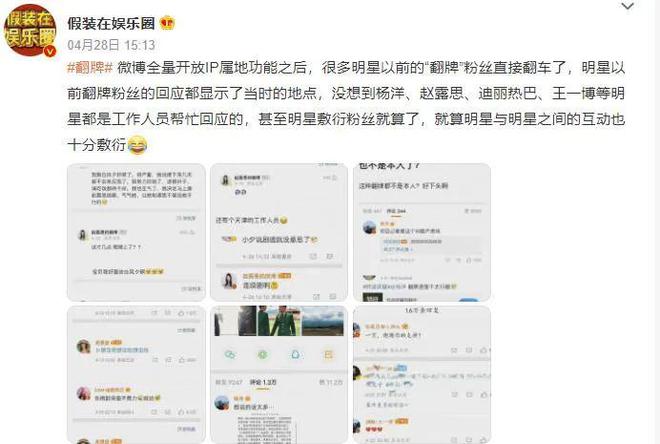Image resolution: width=660 pixels, height=444 pixels.
Task: Click the orange verified badge on avatar
Action: coord(50,51)
